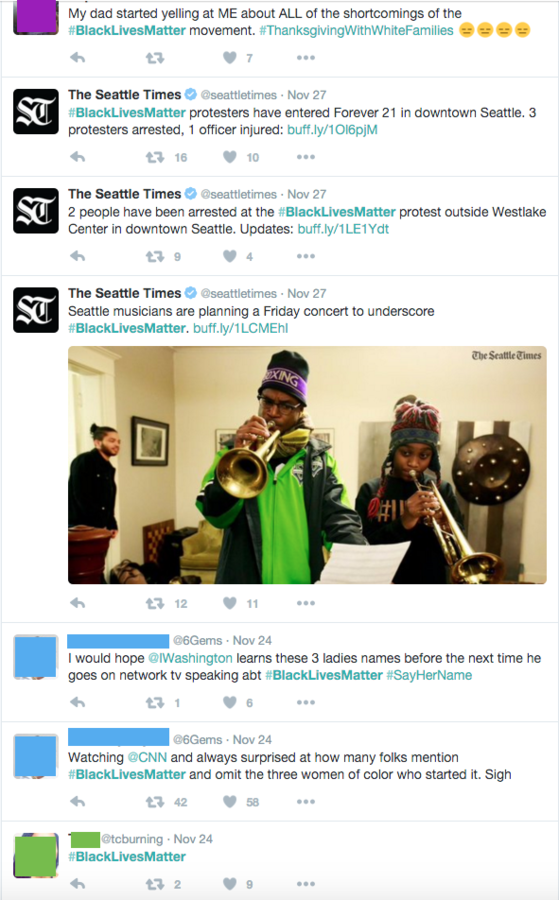Reply to the Forever 21 protest tweet
The image size is (559, 900).
(77, 157)
